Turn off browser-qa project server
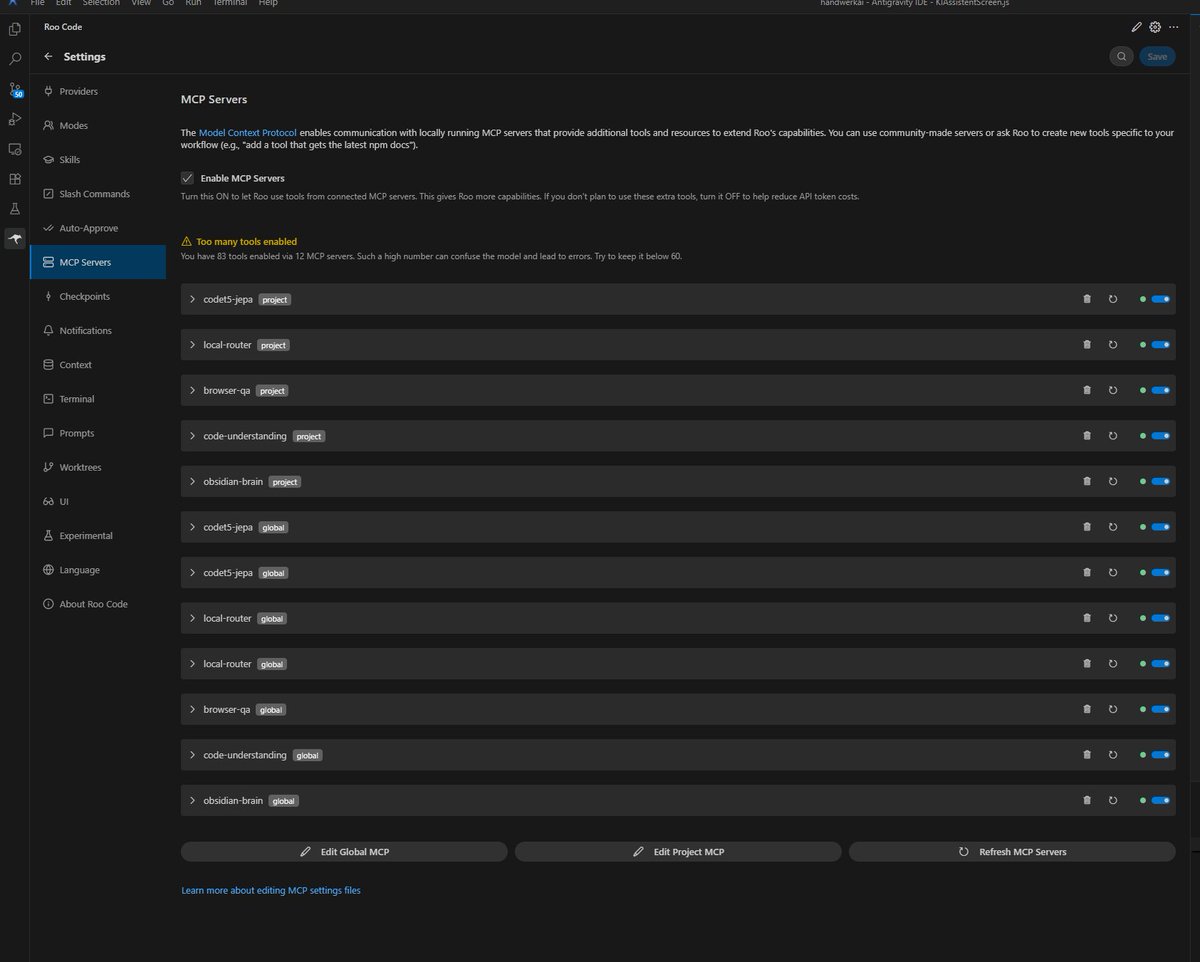 [1160, 390]
